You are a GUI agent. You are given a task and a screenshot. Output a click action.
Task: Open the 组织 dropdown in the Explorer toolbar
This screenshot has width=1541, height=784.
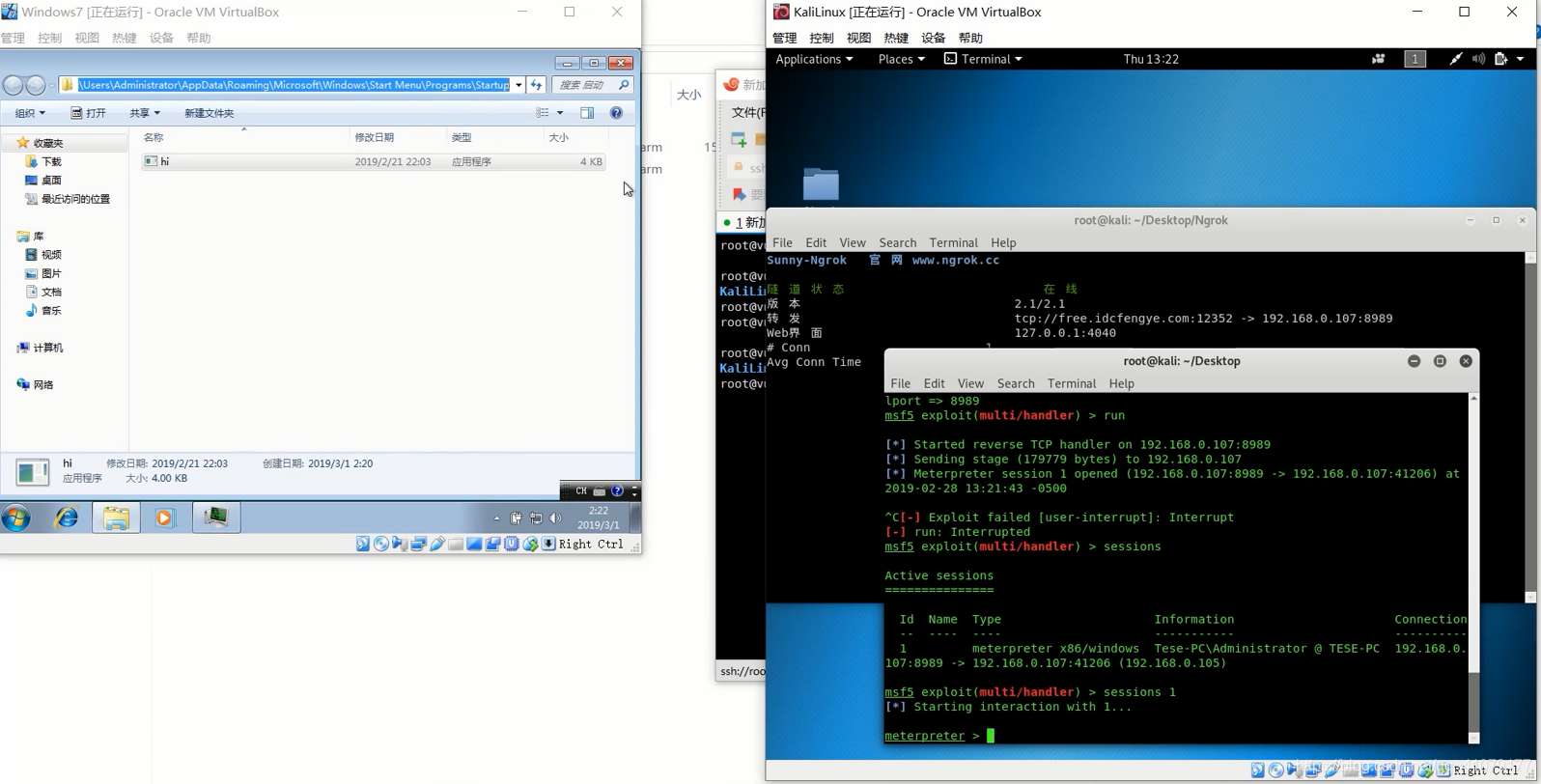point(30,113)
